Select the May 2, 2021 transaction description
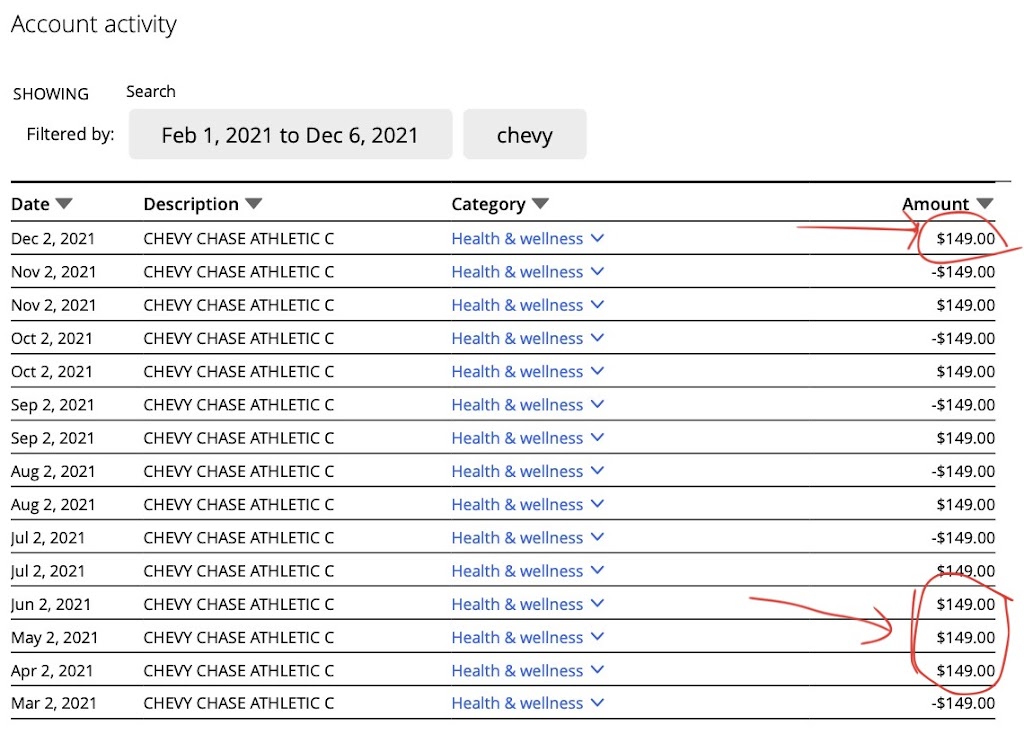1024x734 pixels. 239,637
